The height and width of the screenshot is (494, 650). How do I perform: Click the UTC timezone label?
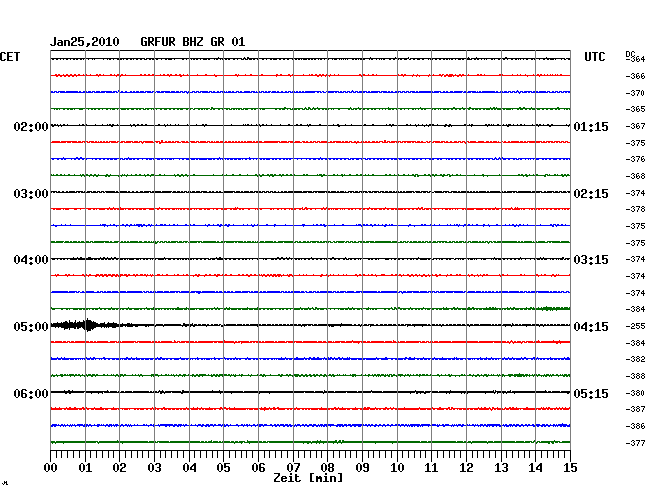pos(594,57)
